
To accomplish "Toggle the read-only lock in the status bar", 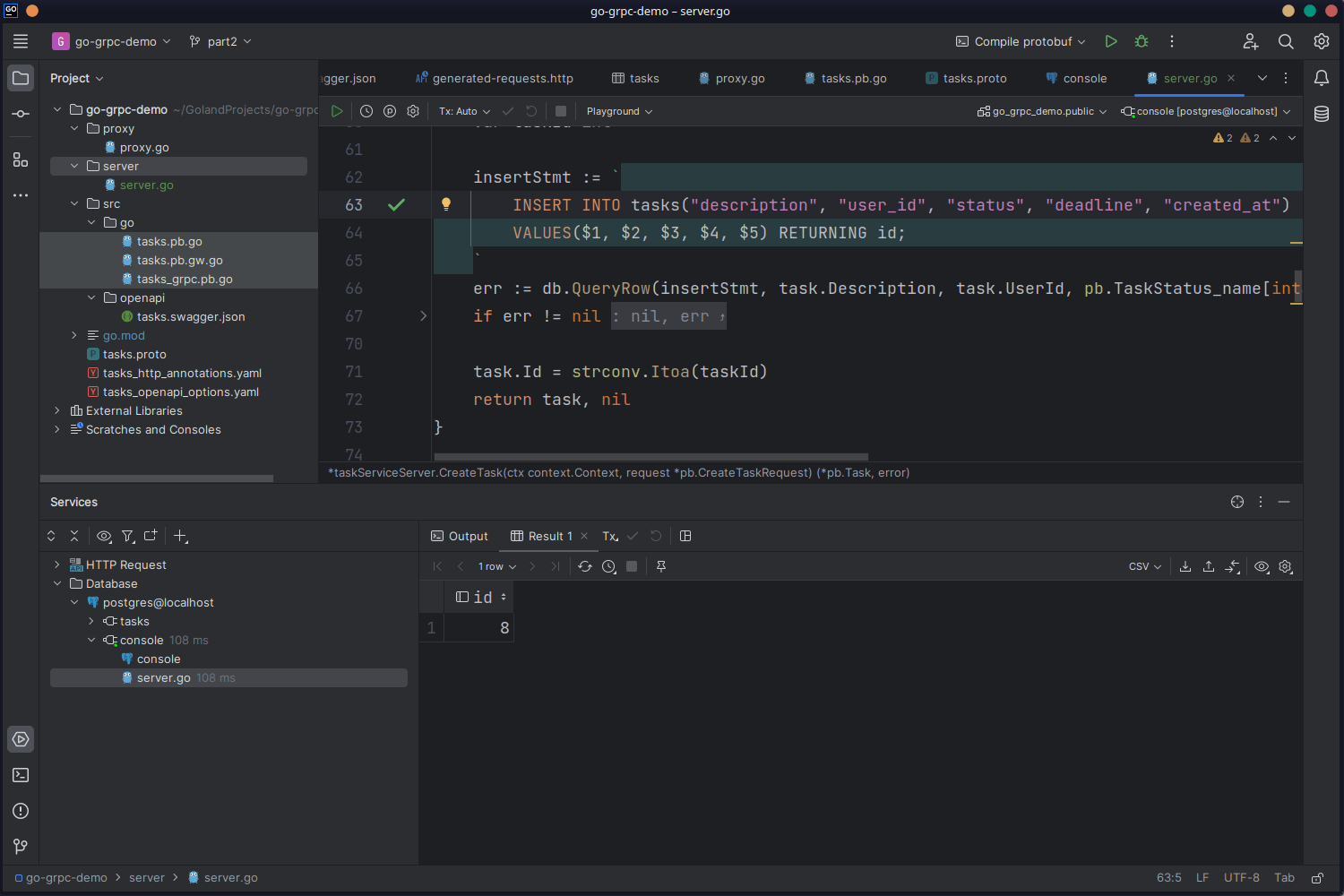I will pyautogui.click(x=1318, y=878).
